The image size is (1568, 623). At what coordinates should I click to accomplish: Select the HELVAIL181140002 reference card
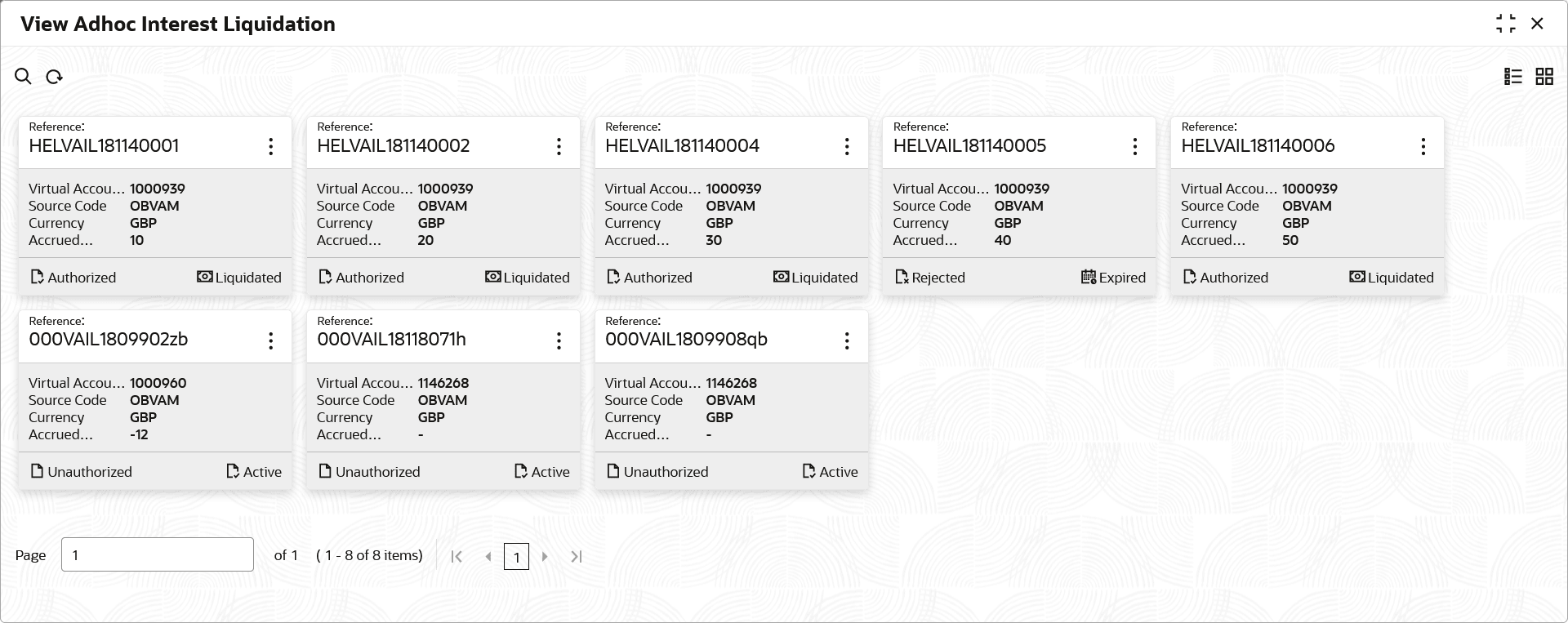[443, 214]
